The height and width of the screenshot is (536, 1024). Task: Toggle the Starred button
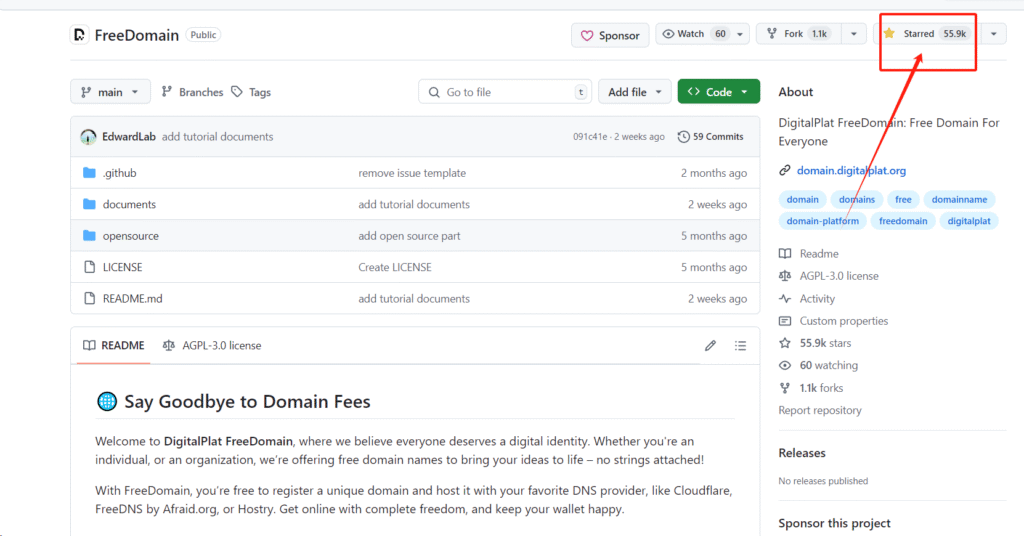[x=927, y=34]
